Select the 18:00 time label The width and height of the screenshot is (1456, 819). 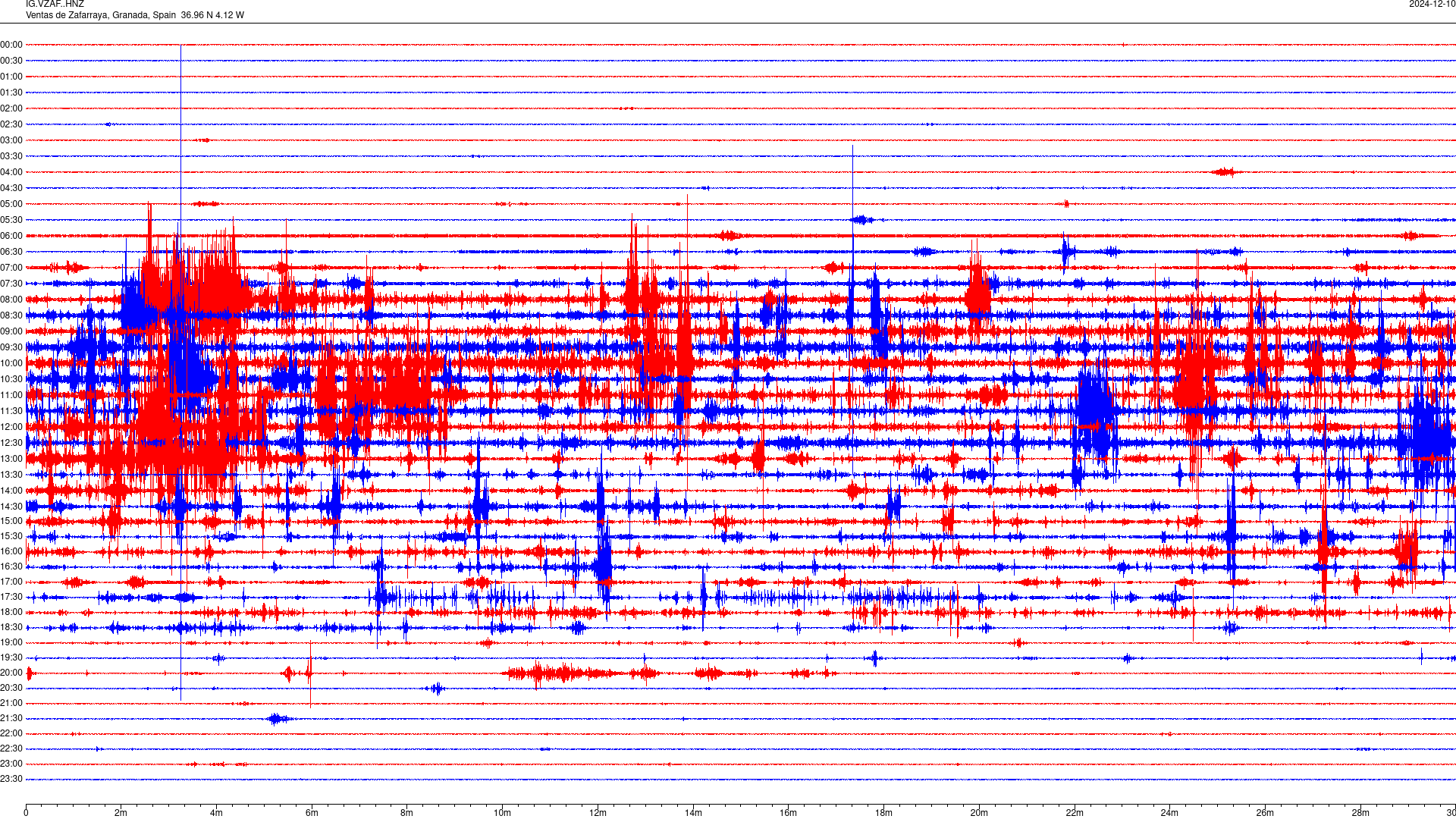coord(11,612)
